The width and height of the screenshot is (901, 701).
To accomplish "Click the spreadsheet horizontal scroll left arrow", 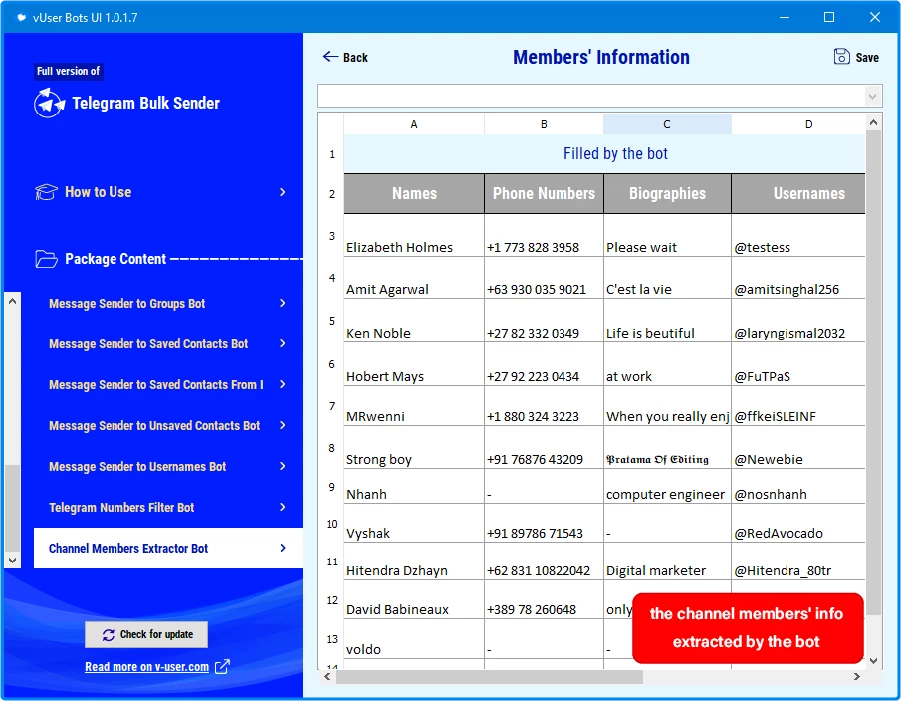I will pos(327,676).
